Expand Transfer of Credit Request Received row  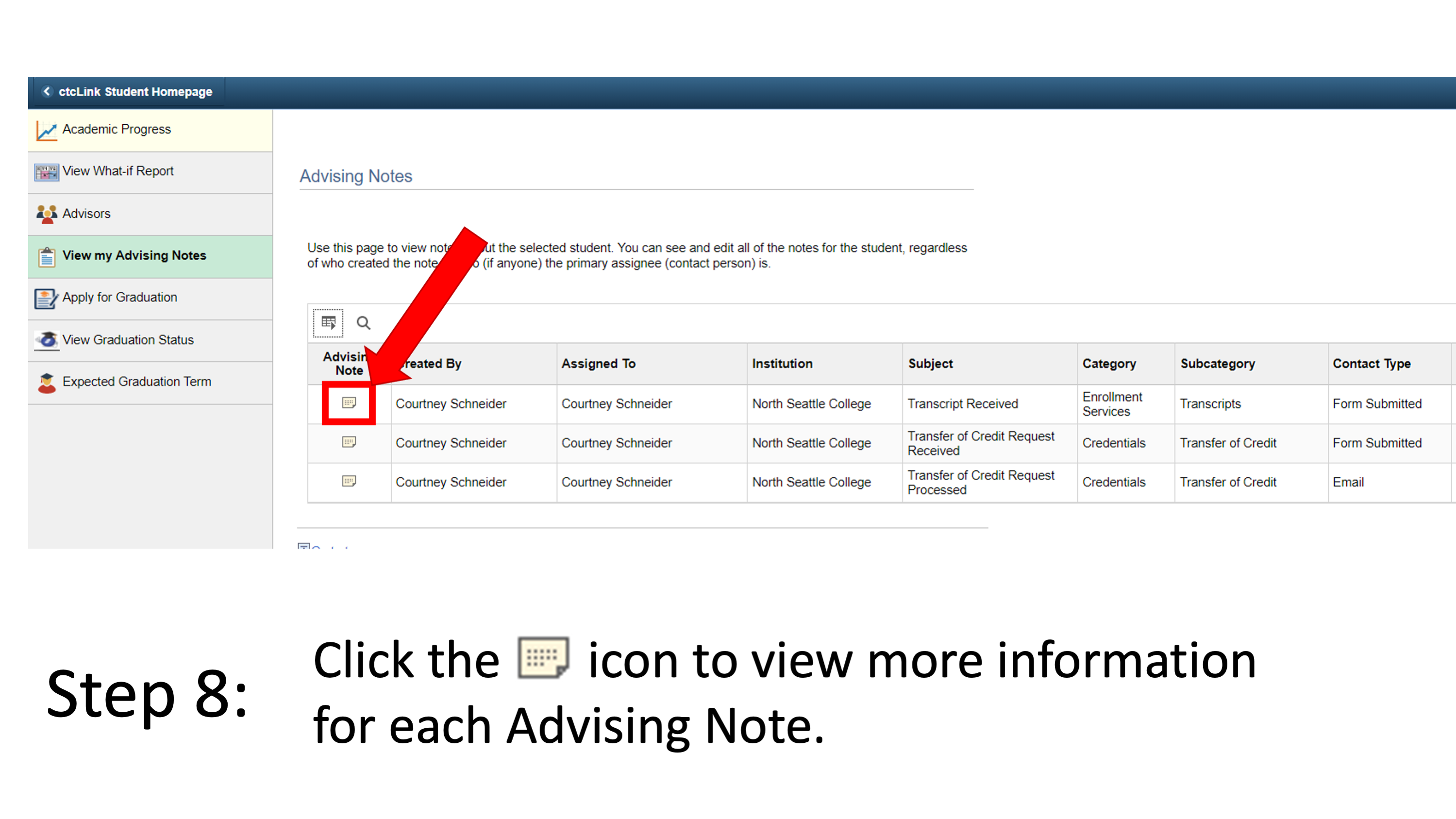(x=350, y=443)
